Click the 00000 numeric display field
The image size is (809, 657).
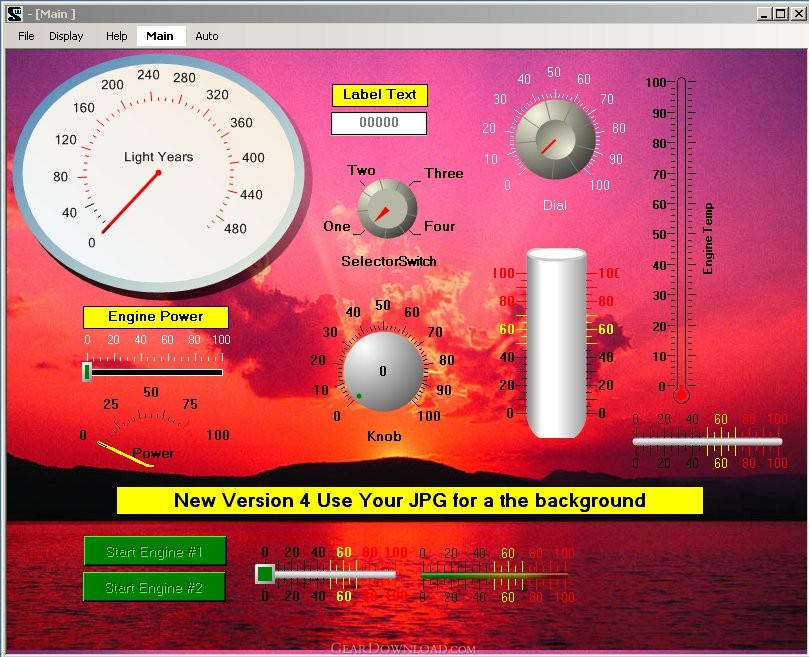point(379,123)
